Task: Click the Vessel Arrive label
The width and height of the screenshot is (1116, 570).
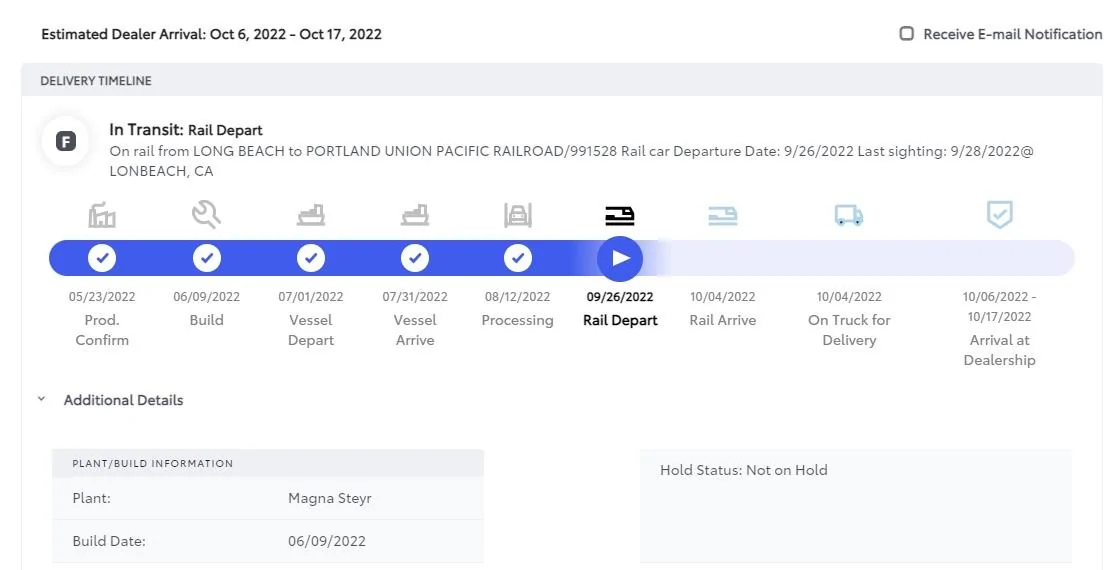Action: [x=415, y=330]
